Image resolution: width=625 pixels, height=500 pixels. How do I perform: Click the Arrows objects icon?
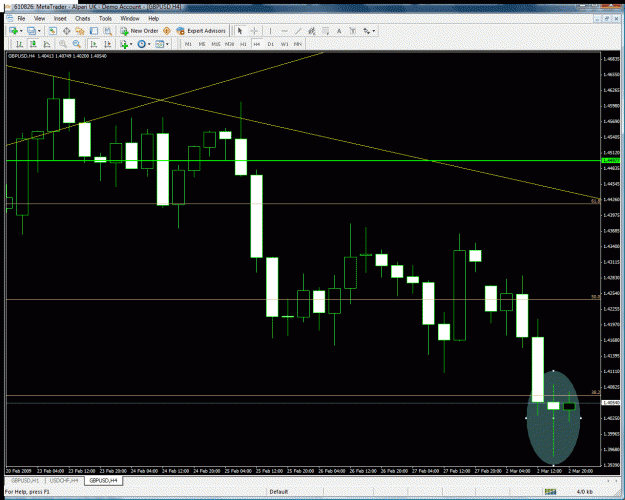point(367,31)
